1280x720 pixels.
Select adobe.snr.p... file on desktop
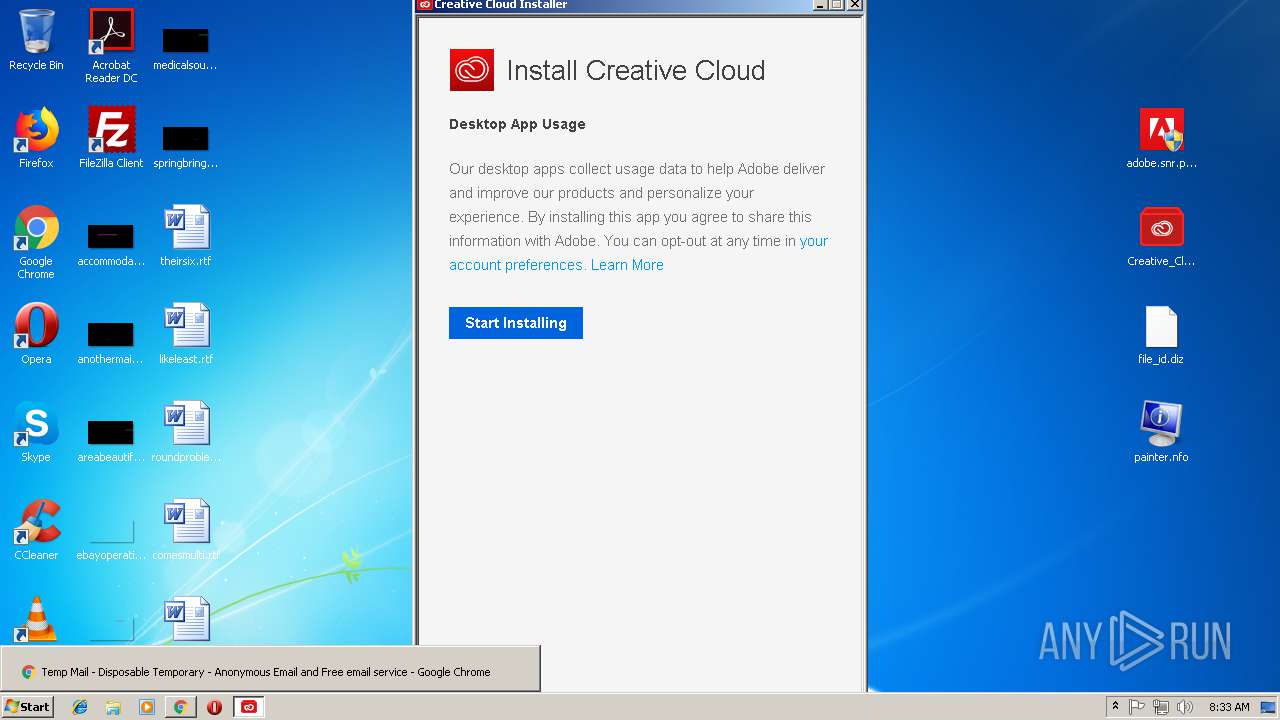tap(1161, 138)
